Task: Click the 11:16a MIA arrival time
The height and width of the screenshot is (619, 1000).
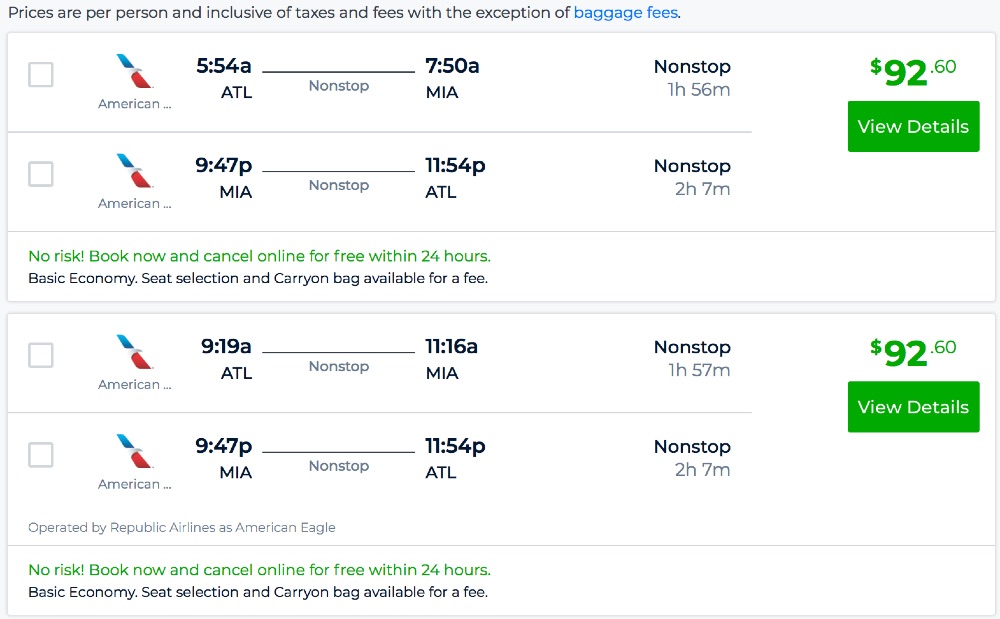Action: pyautogui.click(x=451, y=347)
